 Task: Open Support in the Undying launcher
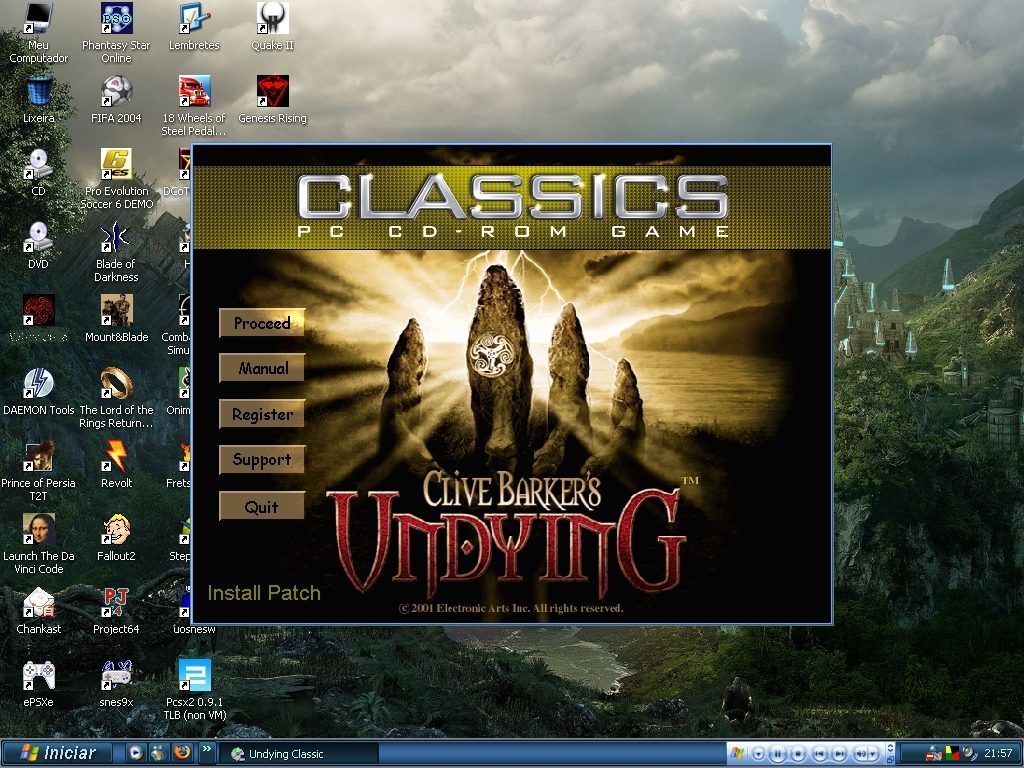[262, 460]
